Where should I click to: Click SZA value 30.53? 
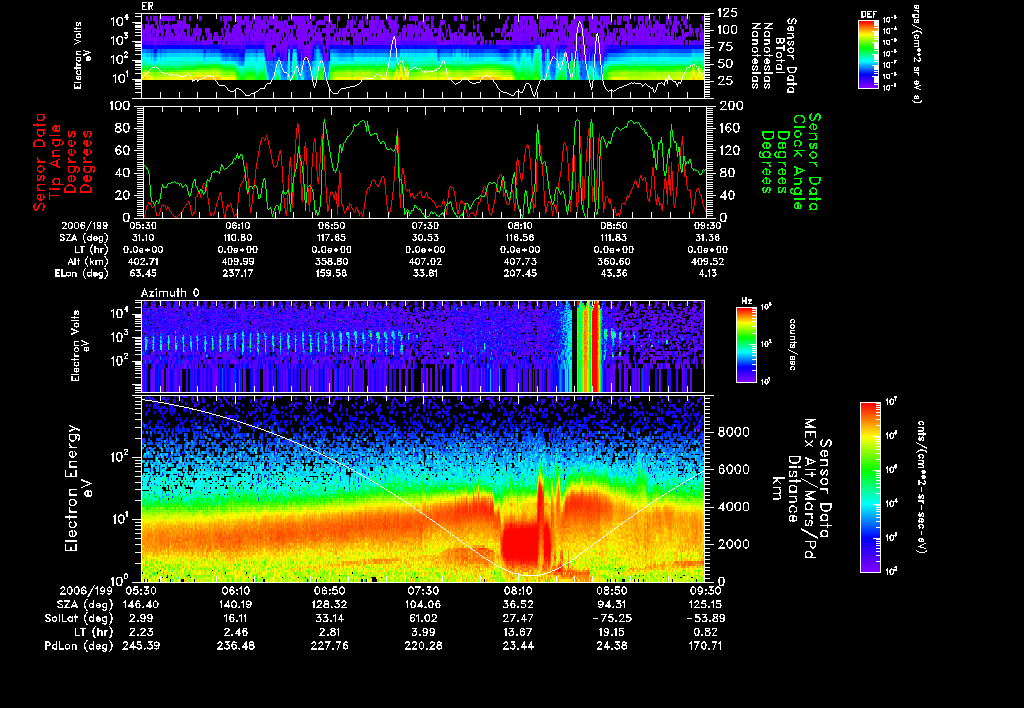425,238
